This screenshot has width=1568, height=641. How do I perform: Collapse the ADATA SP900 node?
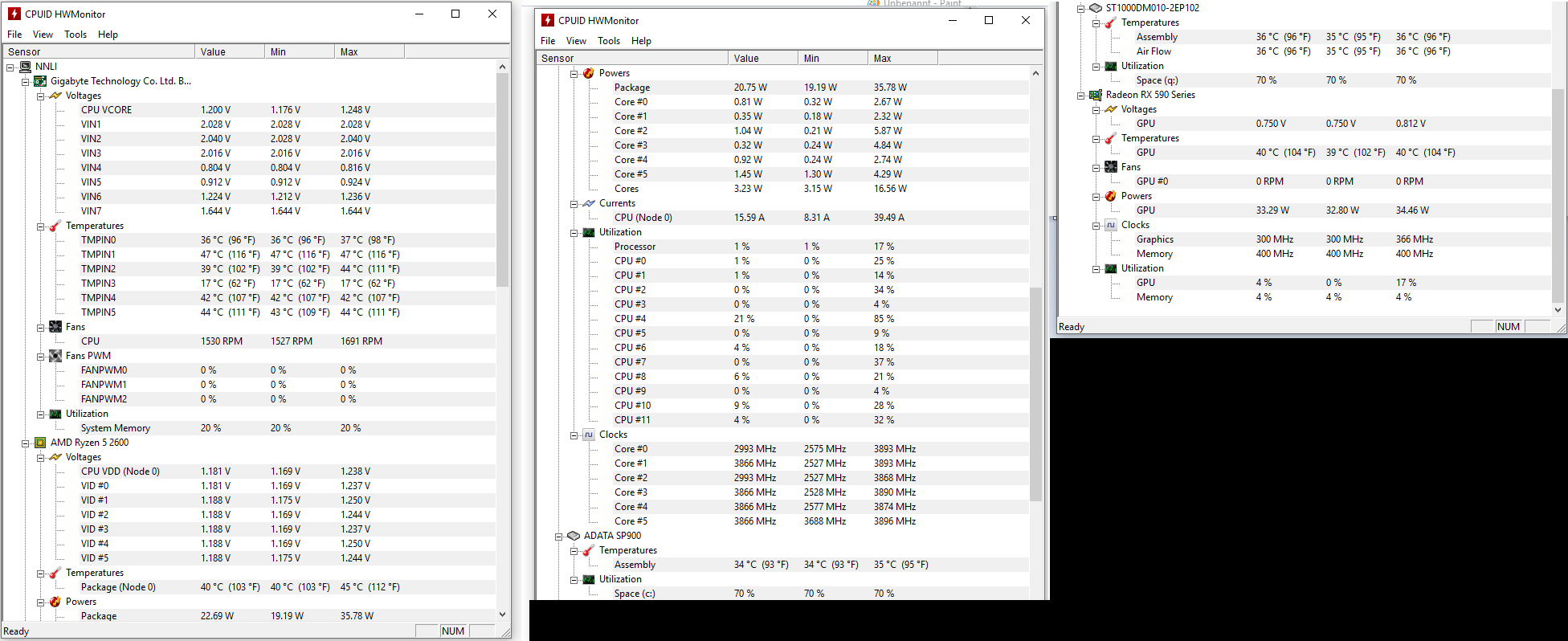pos(559,537)
